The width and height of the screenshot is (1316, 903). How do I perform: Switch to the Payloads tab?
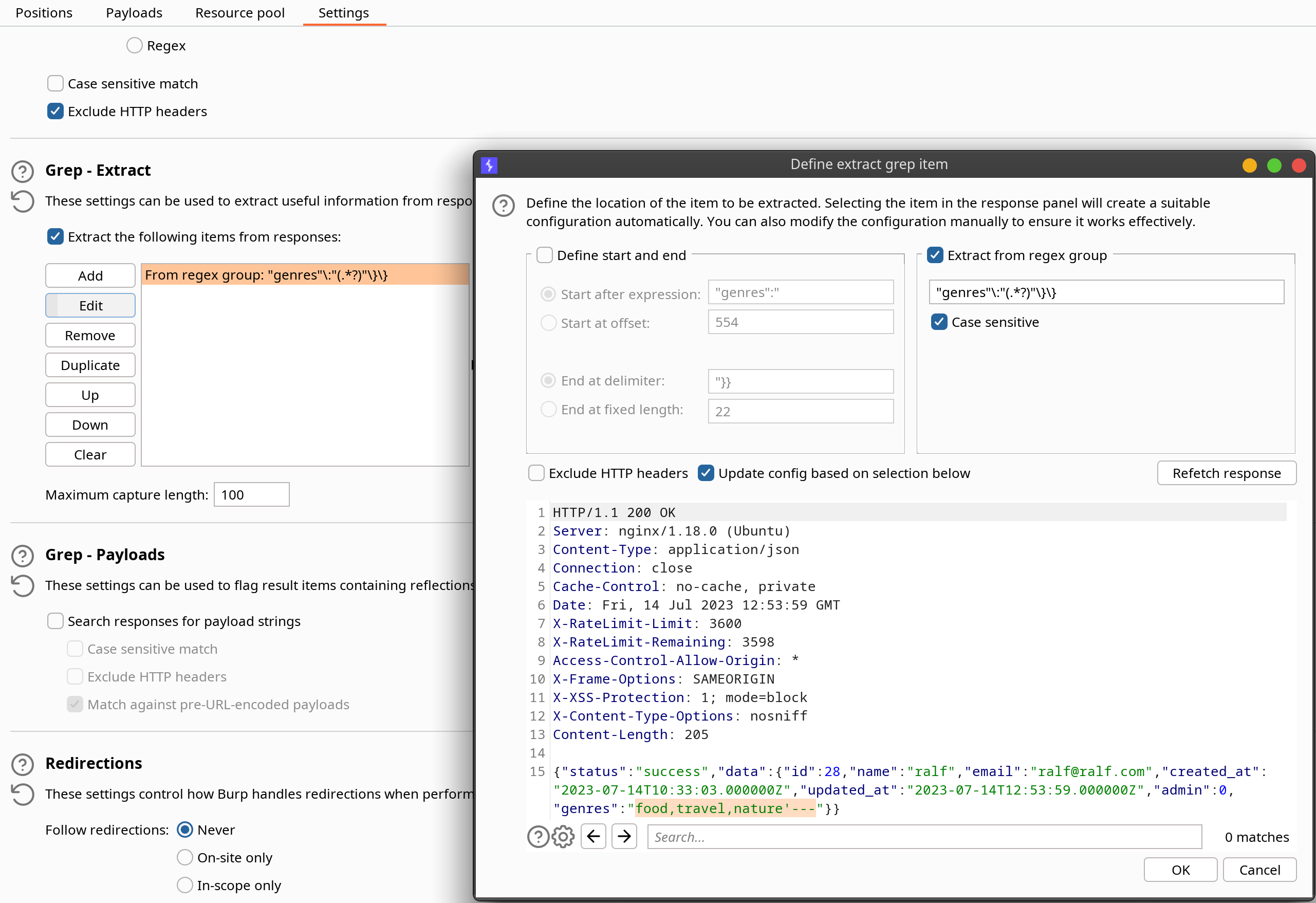(134, 12)
